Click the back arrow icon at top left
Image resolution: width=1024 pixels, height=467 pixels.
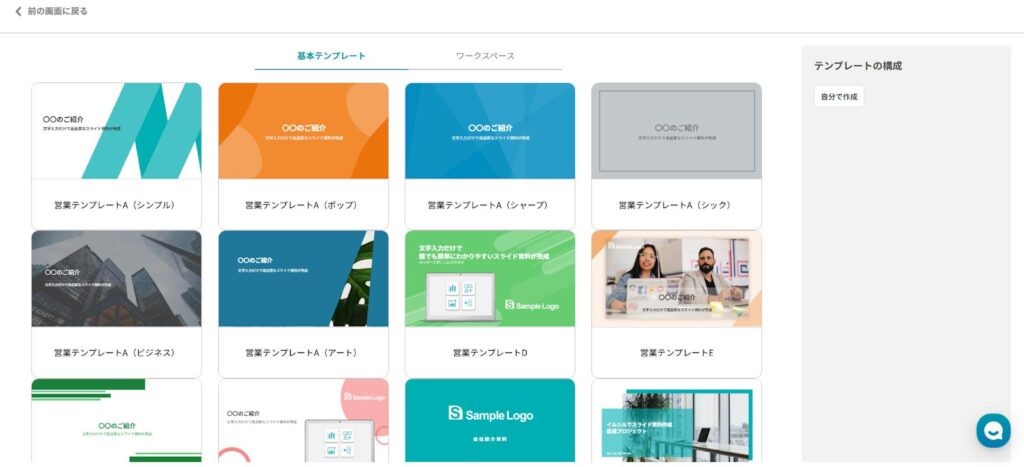(x=18, y=11)
